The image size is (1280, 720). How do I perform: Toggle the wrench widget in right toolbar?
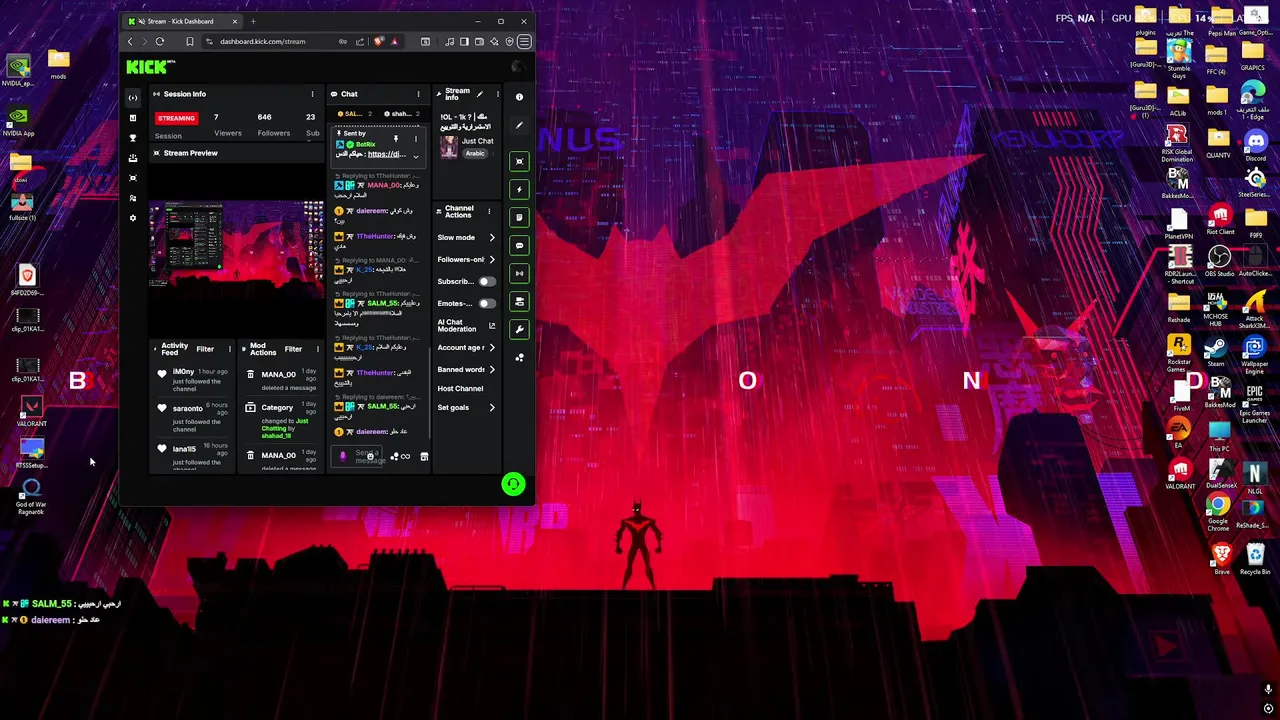pos(519,329)
